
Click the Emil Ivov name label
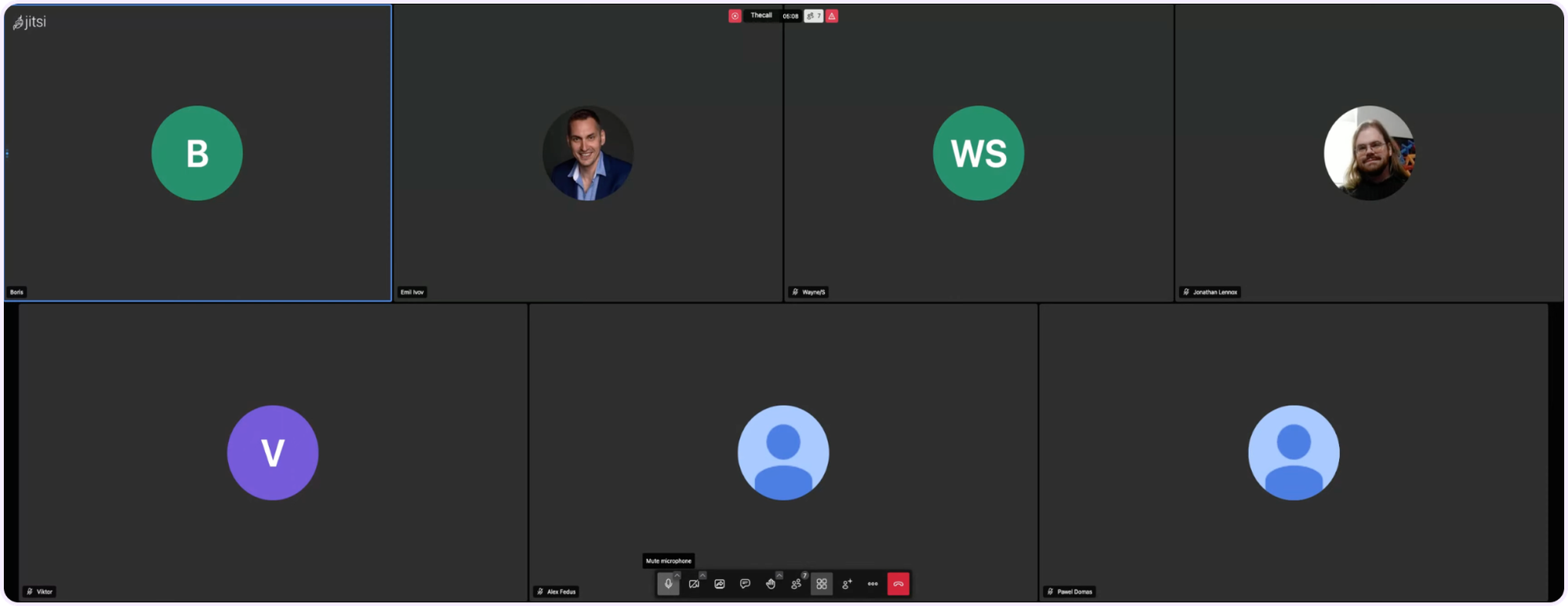pyautogui.click(x=412, y=292)
